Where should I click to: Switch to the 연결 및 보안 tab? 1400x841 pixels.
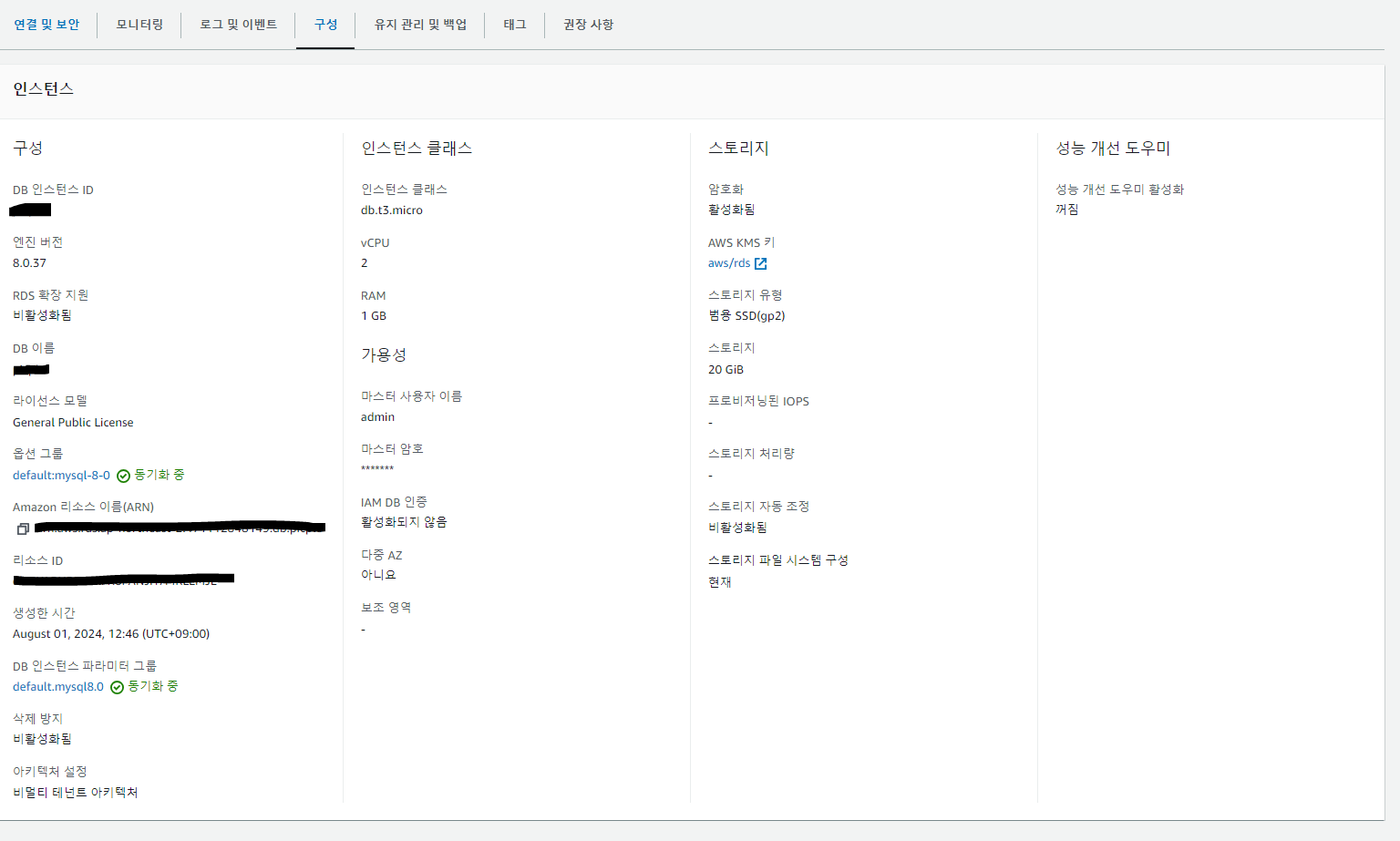pyautogui.click(x=46, y=25)
